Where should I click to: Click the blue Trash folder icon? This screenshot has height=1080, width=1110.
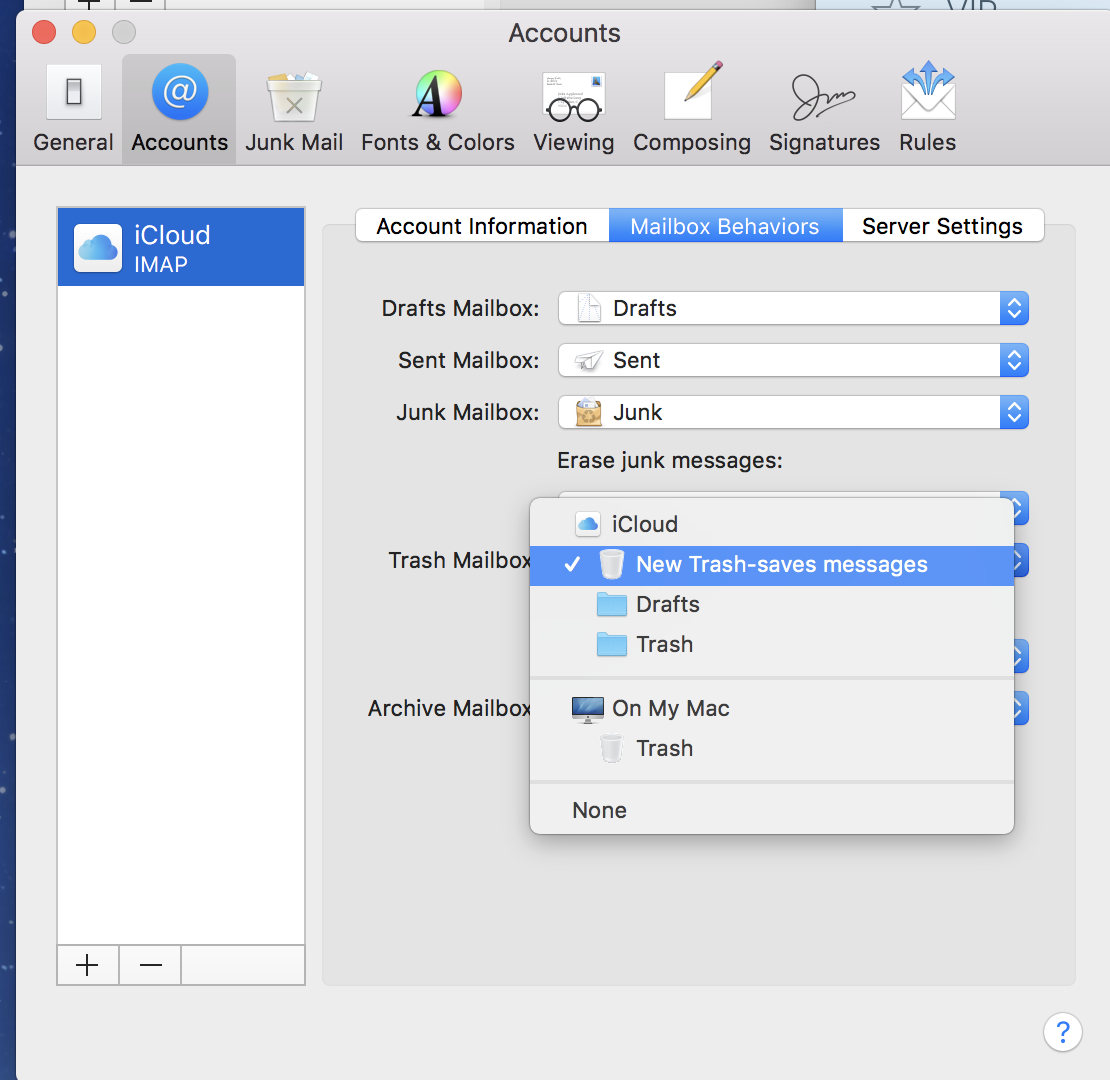click(x=612, y=645)
